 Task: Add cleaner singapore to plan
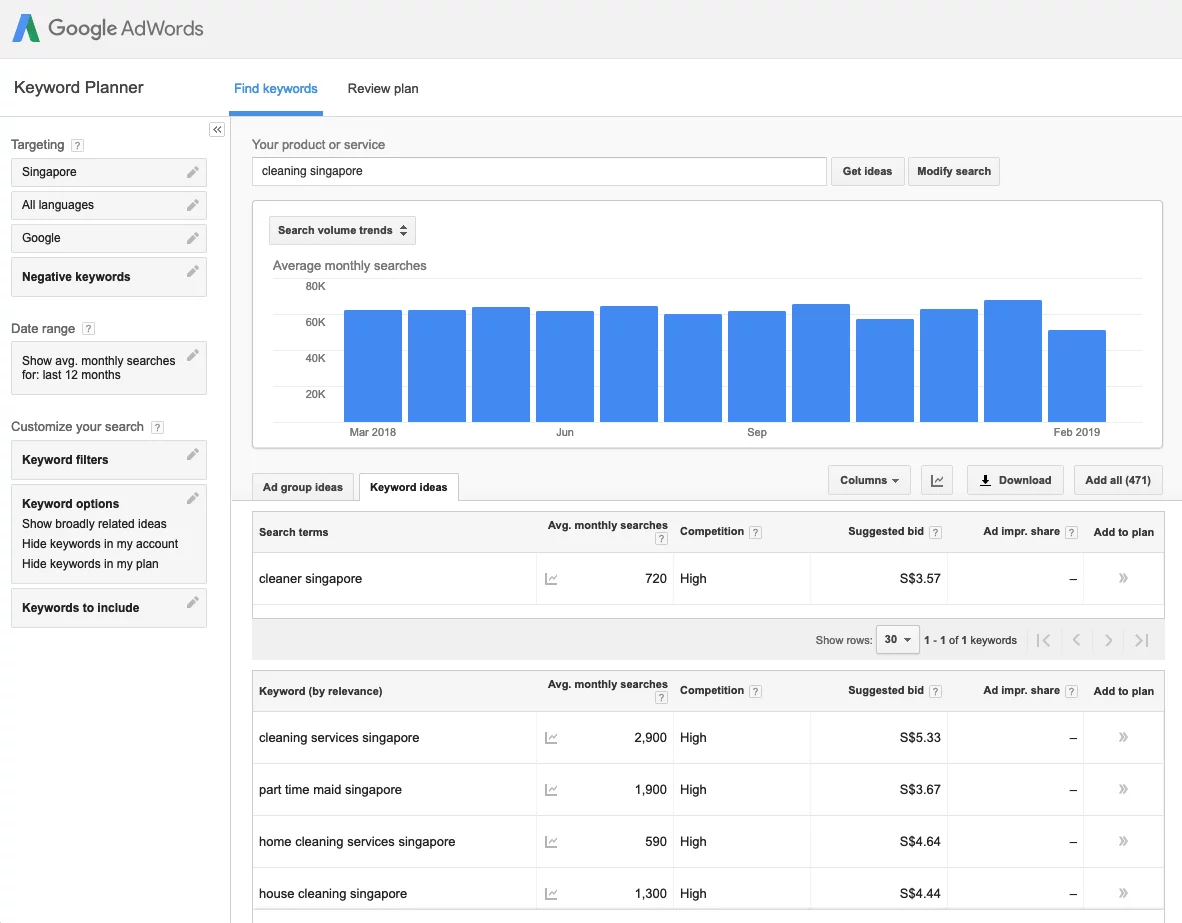click(x=1123, y=578)
